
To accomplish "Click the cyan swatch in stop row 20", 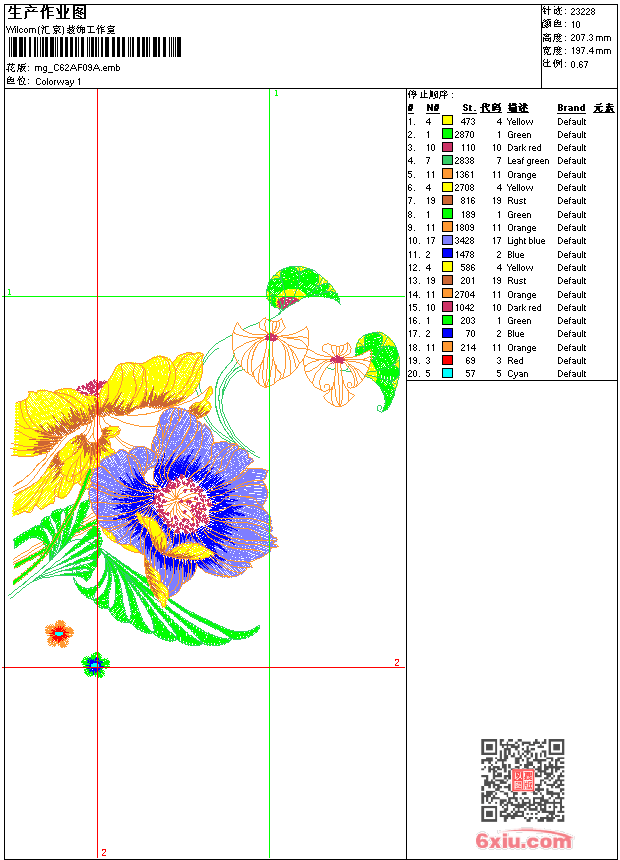I will click(x=447, y=374).
